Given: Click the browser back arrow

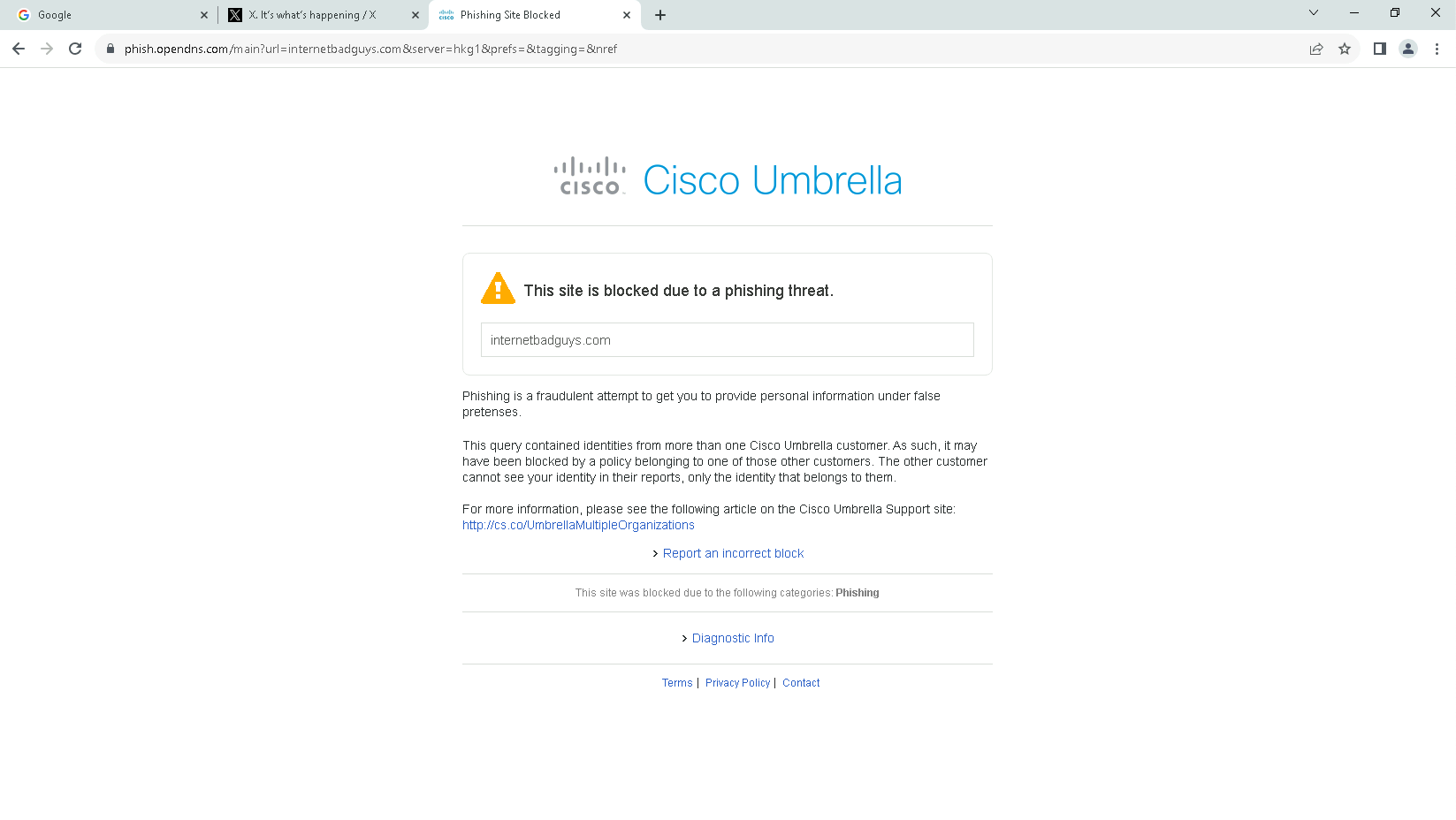Looking at the screenshot, I should (19, 49).
